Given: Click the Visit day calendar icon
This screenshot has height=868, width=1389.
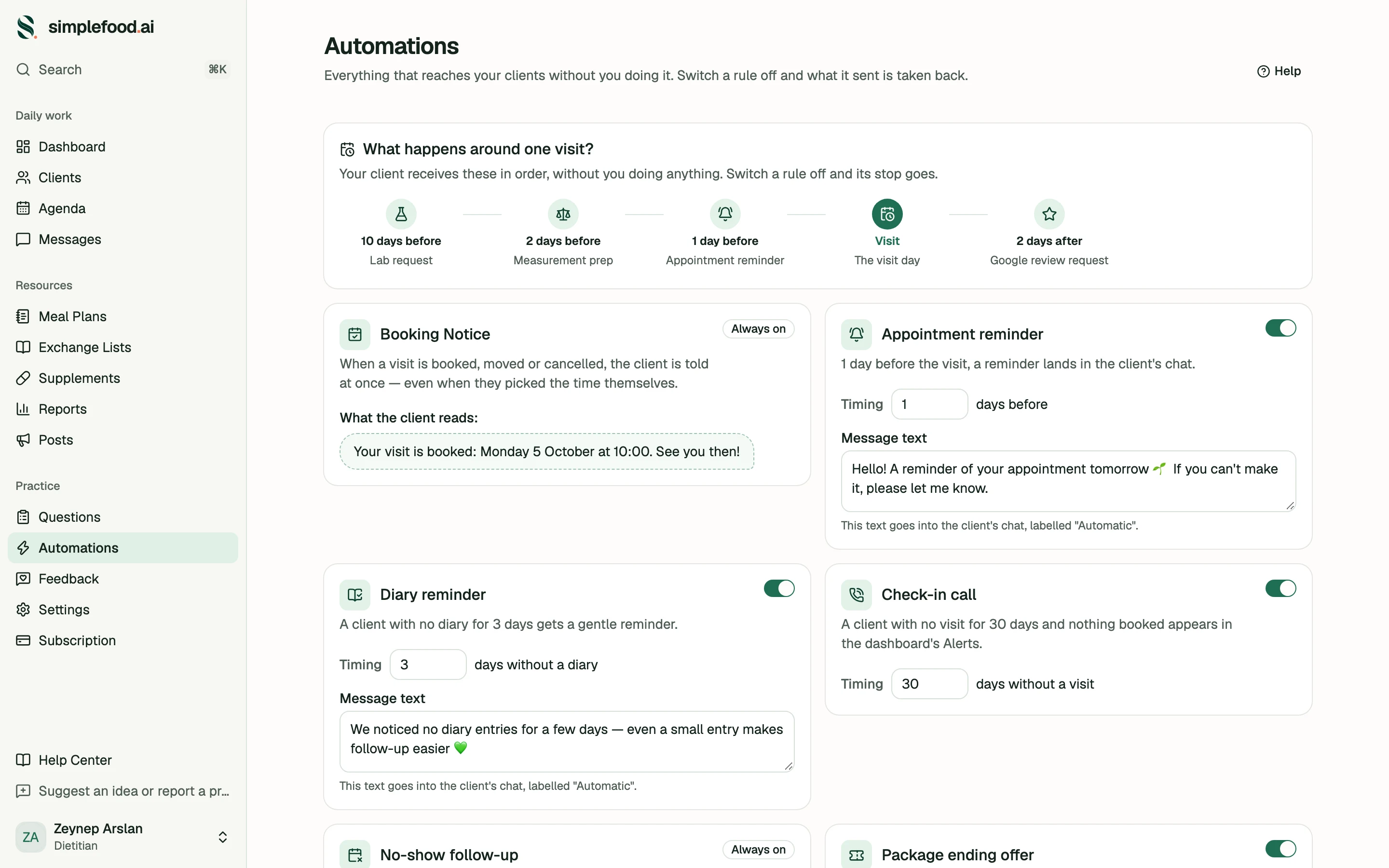Looking at the screenshot, I should (x=887, y=214).
